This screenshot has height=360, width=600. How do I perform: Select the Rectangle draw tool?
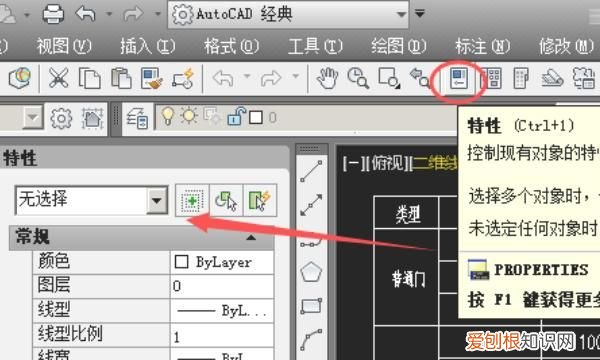pyautogui.click(x=311, y=306)
